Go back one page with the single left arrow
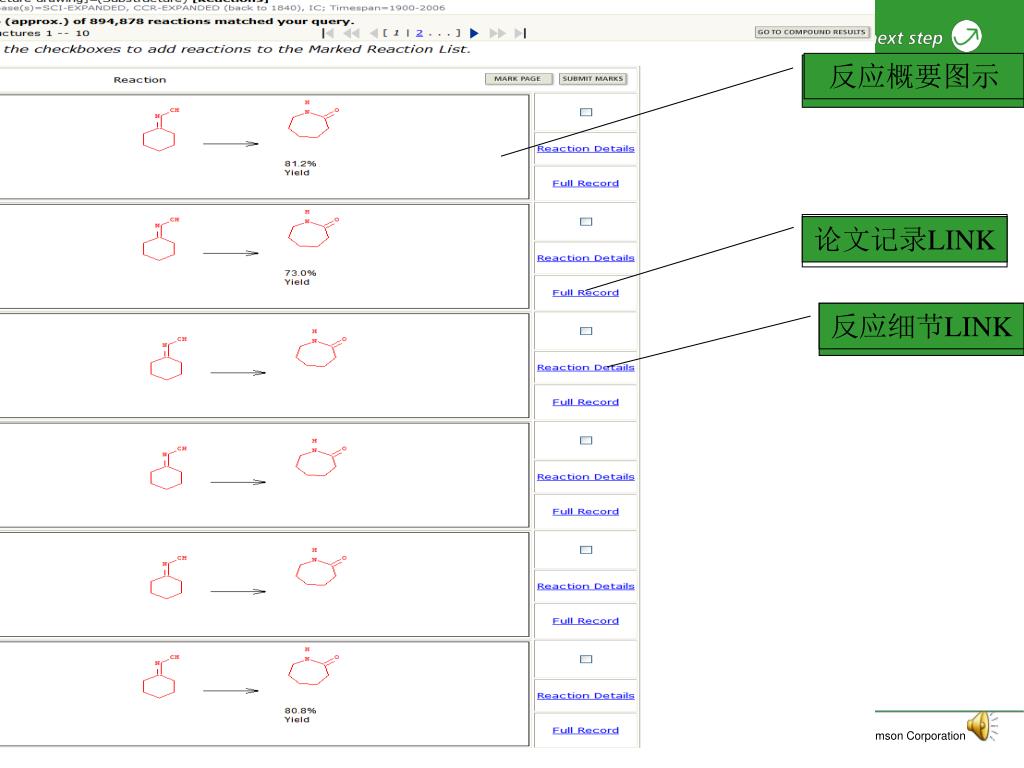Screen dimensions: 1024x768 point(374,33)
